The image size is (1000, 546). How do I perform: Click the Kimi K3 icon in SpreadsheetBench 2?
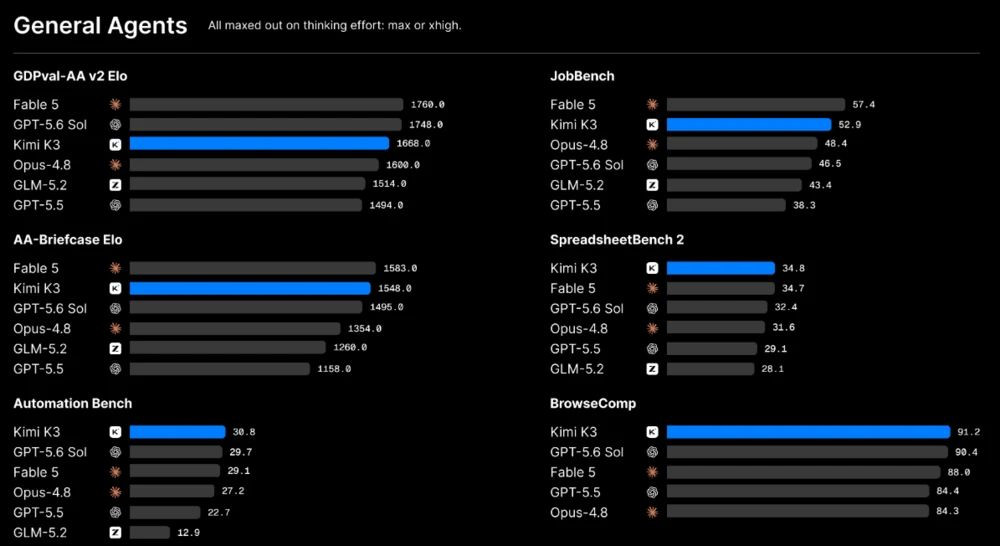coord(652,269)
